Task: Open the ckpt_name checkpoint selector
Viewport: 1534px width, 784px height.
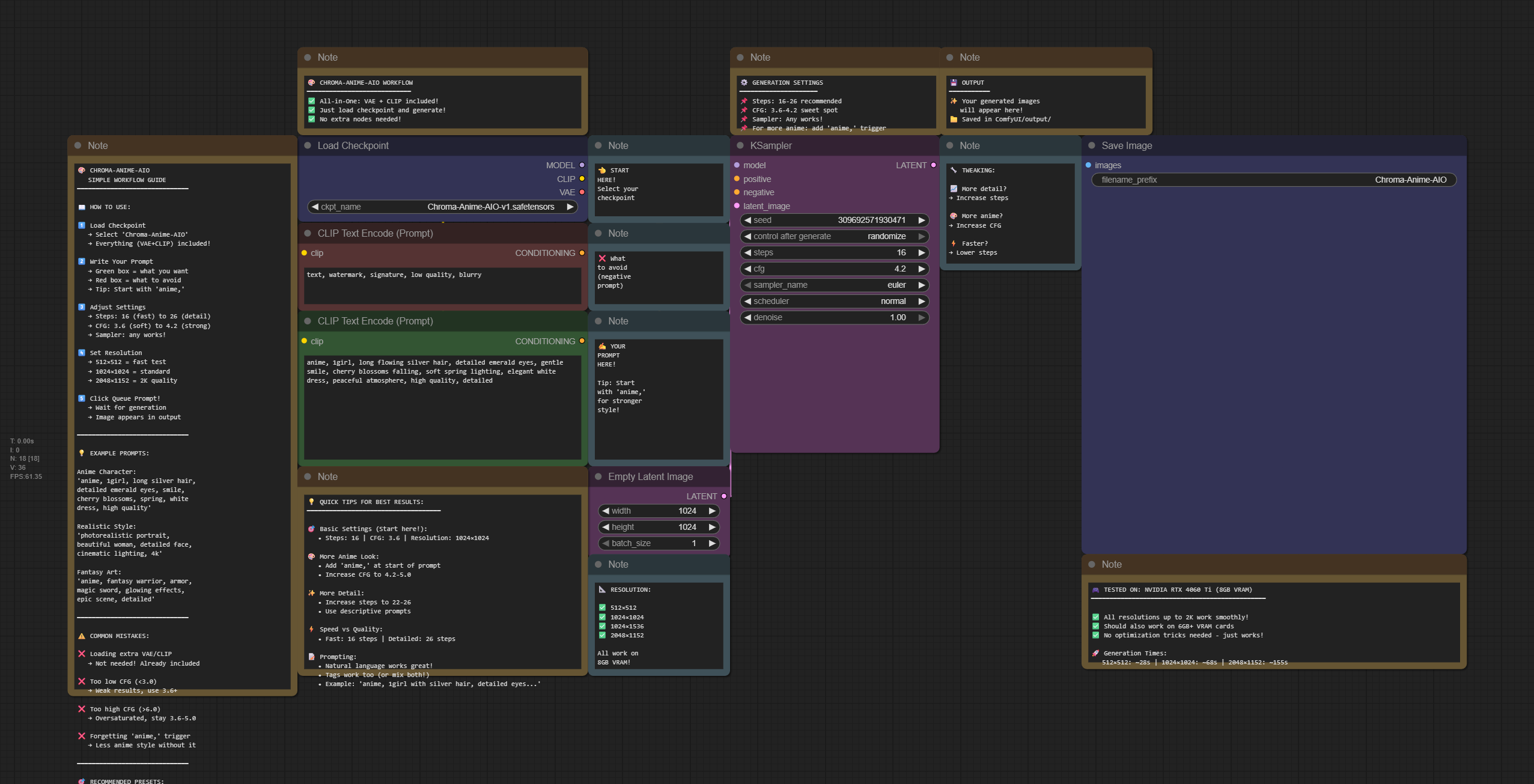Action: [442, 207]
